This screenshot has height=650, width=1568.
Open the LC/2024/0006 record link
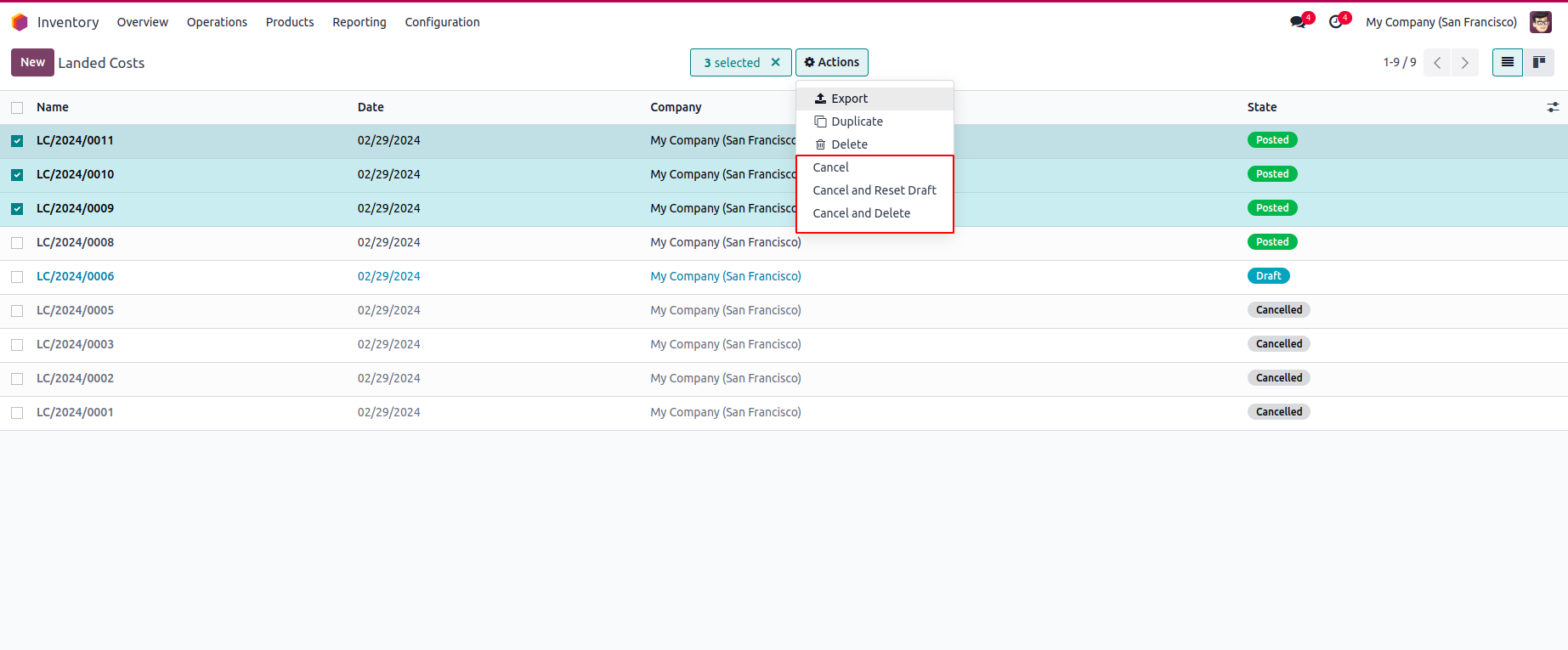75,276
